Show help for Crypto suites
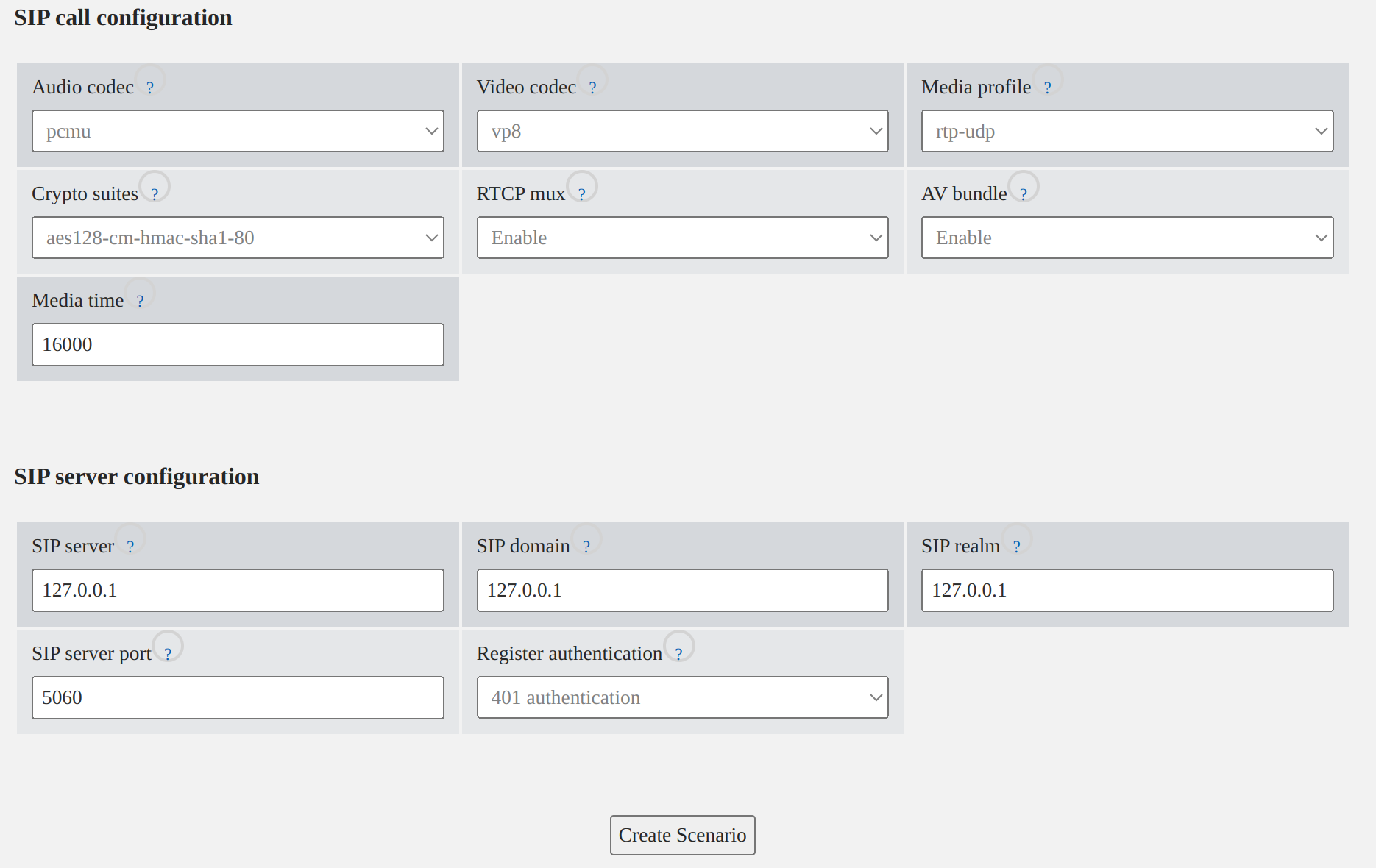 click(x=155, y=194)
